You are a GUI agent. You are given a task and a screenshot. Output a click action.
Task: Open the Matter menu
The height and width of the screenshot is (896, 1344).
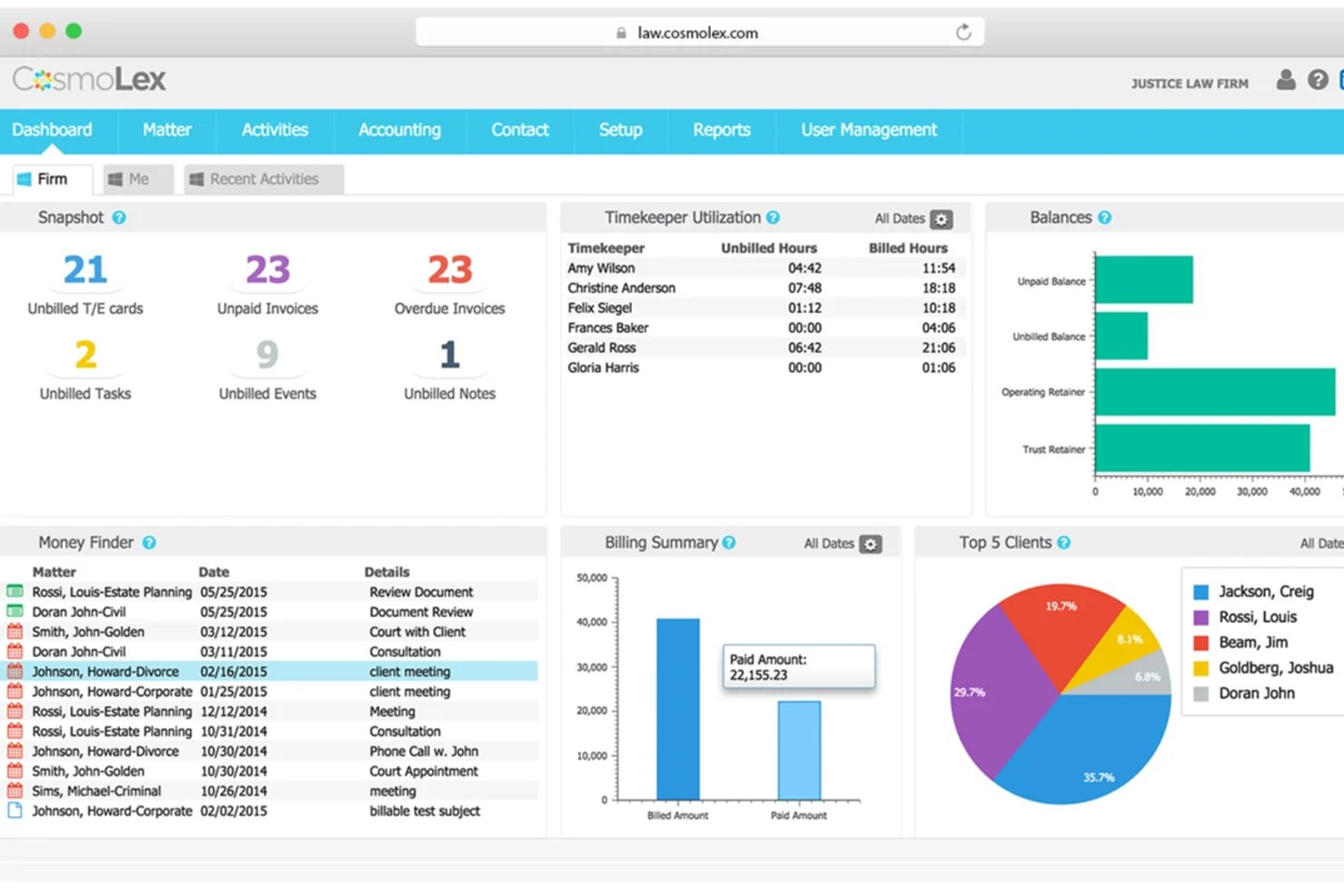click(x=167, y=130)
